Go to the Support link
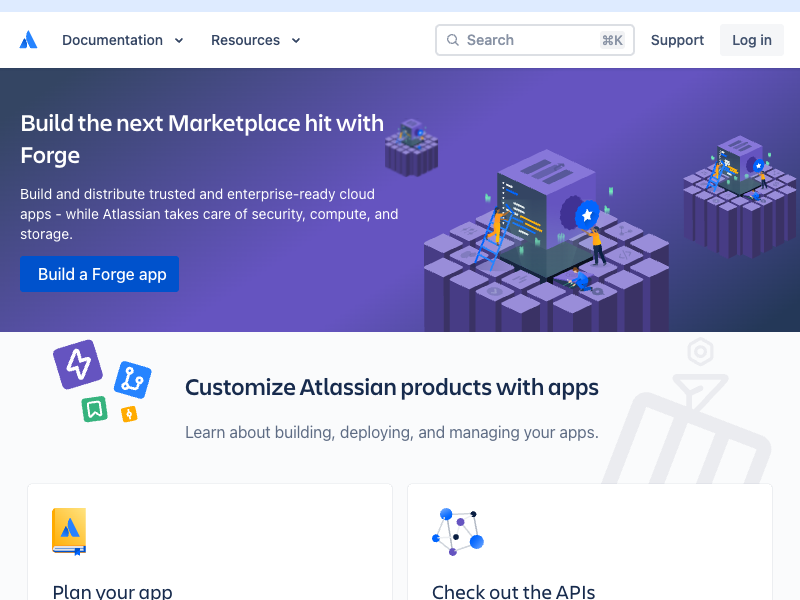The width and height of the screenshot is (800, 600). [677, 40]
